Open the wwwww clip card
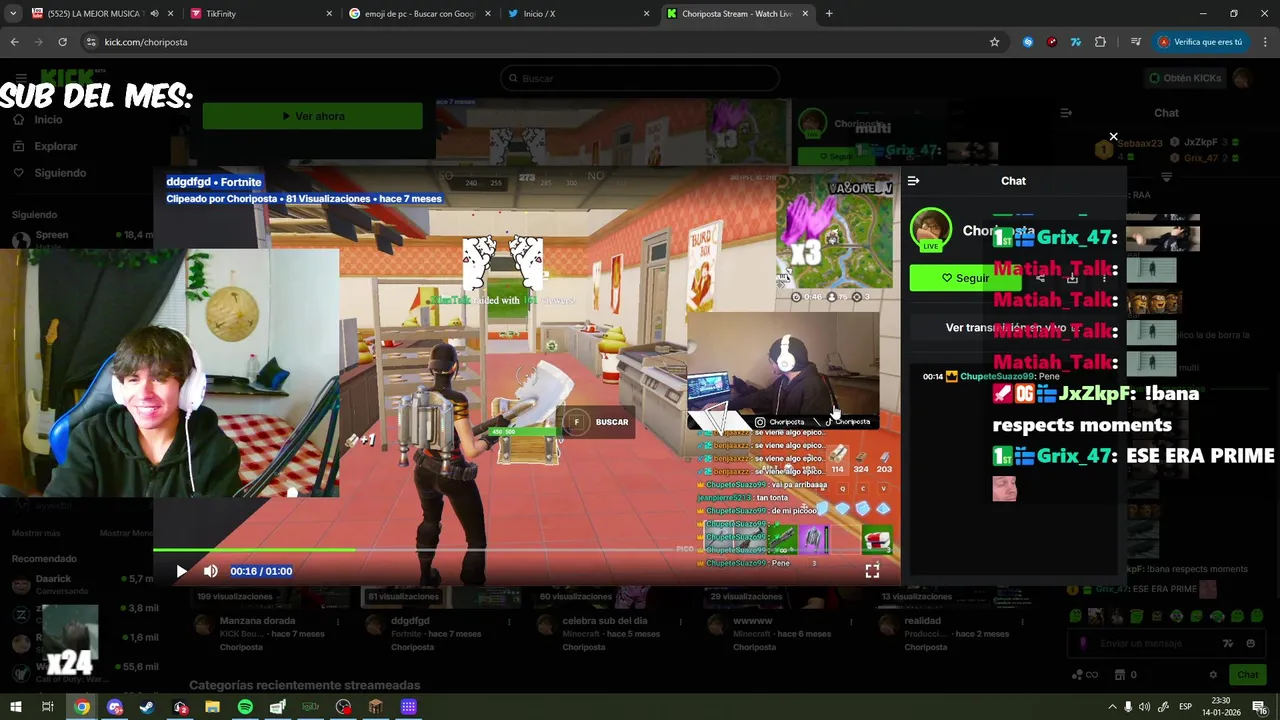This screenshot has width=1280, height=720. click(752, 621)
